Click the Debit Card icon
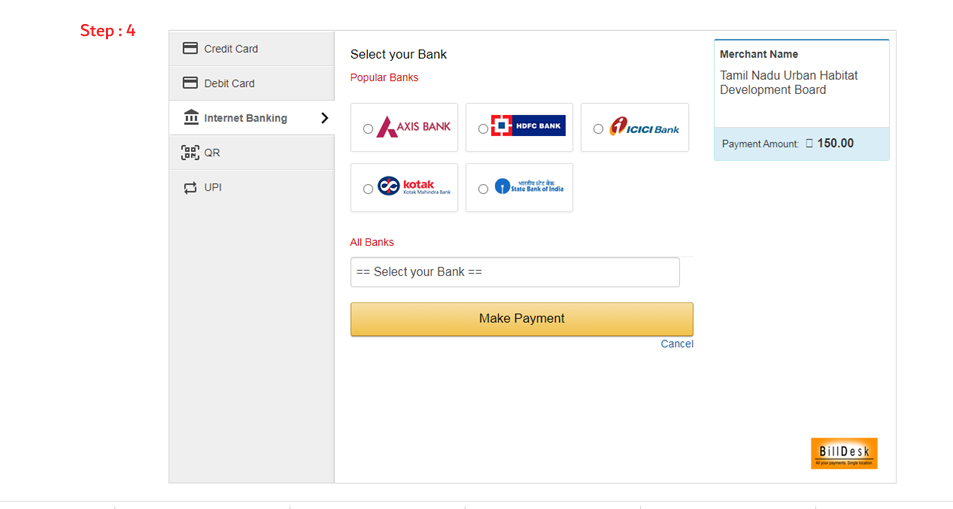Screen dimensions: 953x509 pos(190,83)
